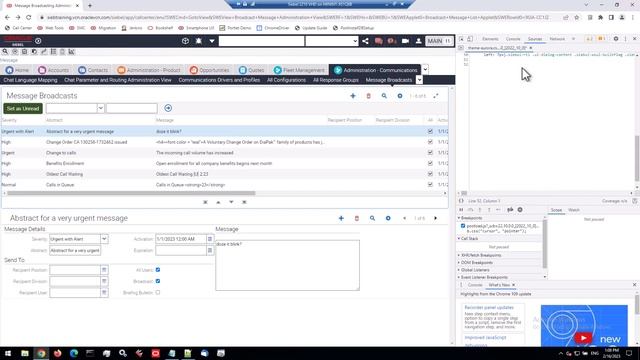The width and height of the screenshot is (640, 360).
Task: Open the Opportunities screen tab
Action: [x=209, y=70]
